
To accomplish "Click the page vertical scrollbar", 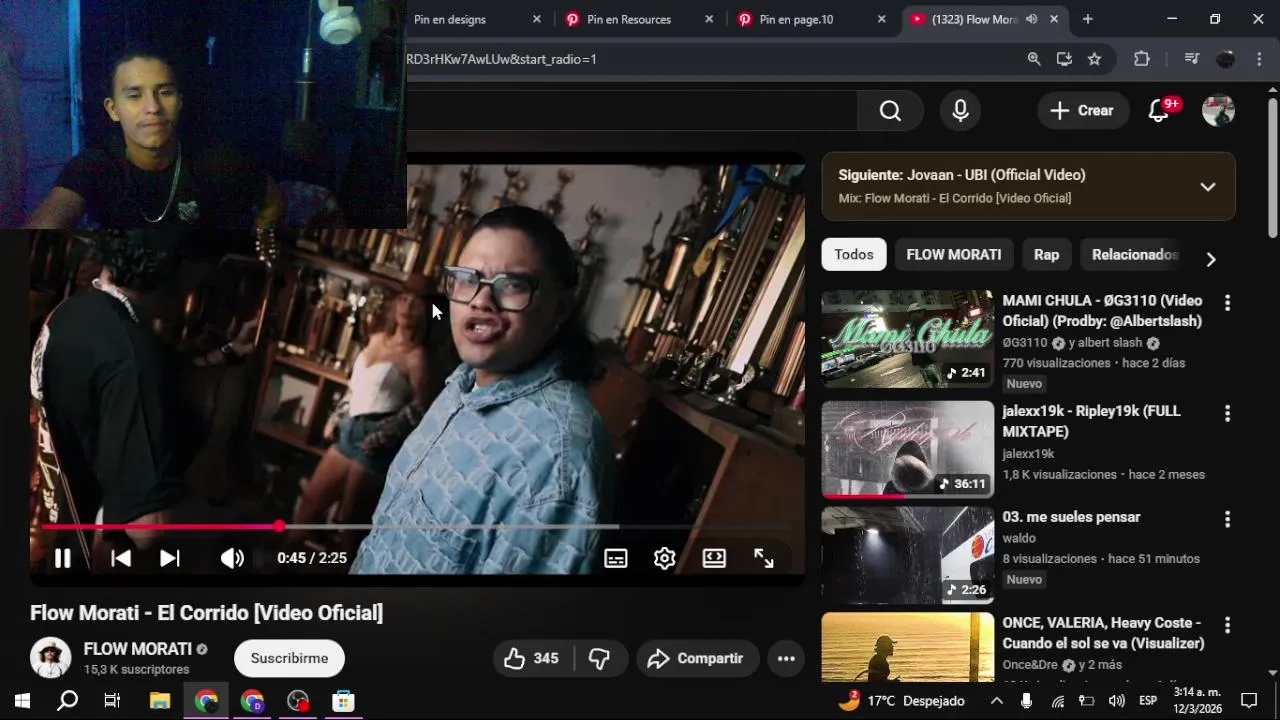I will click(1272, 168).
